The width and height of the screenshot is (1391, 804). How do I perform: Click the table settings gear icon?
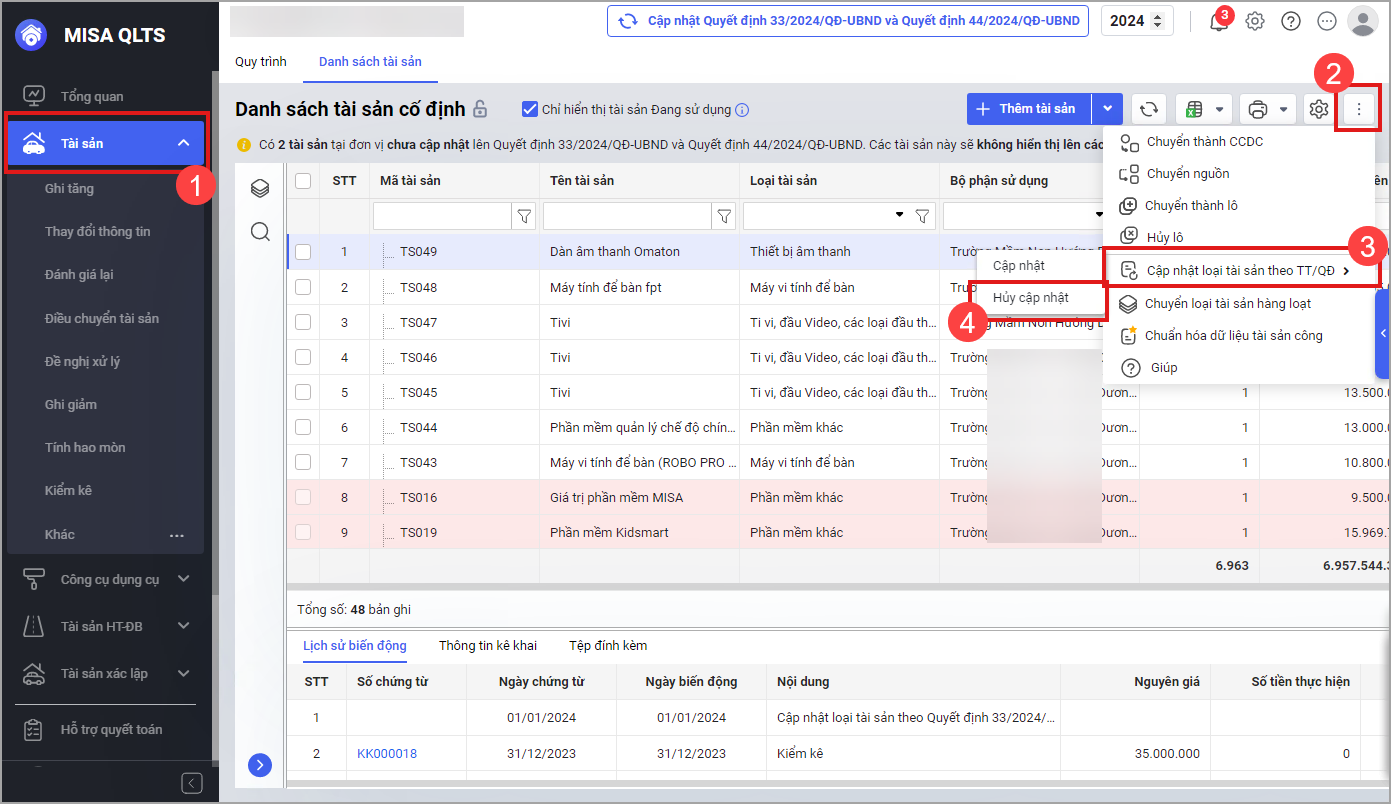click(x=1318, y=109)
